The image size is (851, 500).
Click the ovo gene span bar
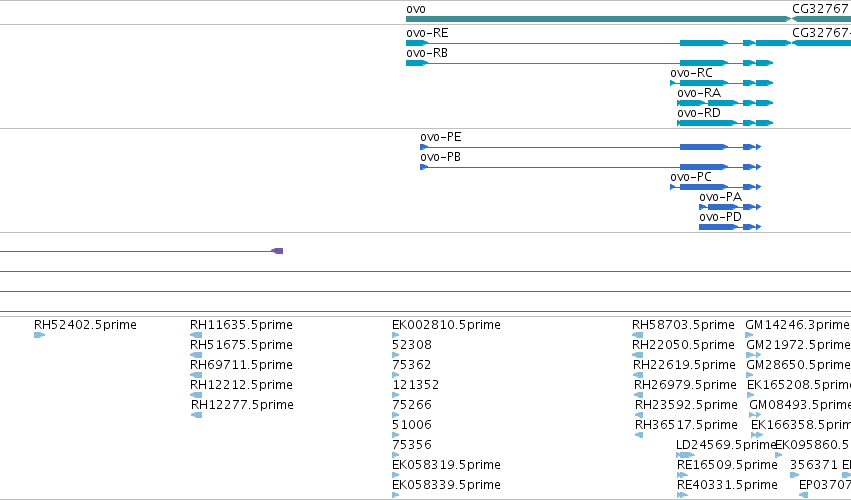(598, 19)
